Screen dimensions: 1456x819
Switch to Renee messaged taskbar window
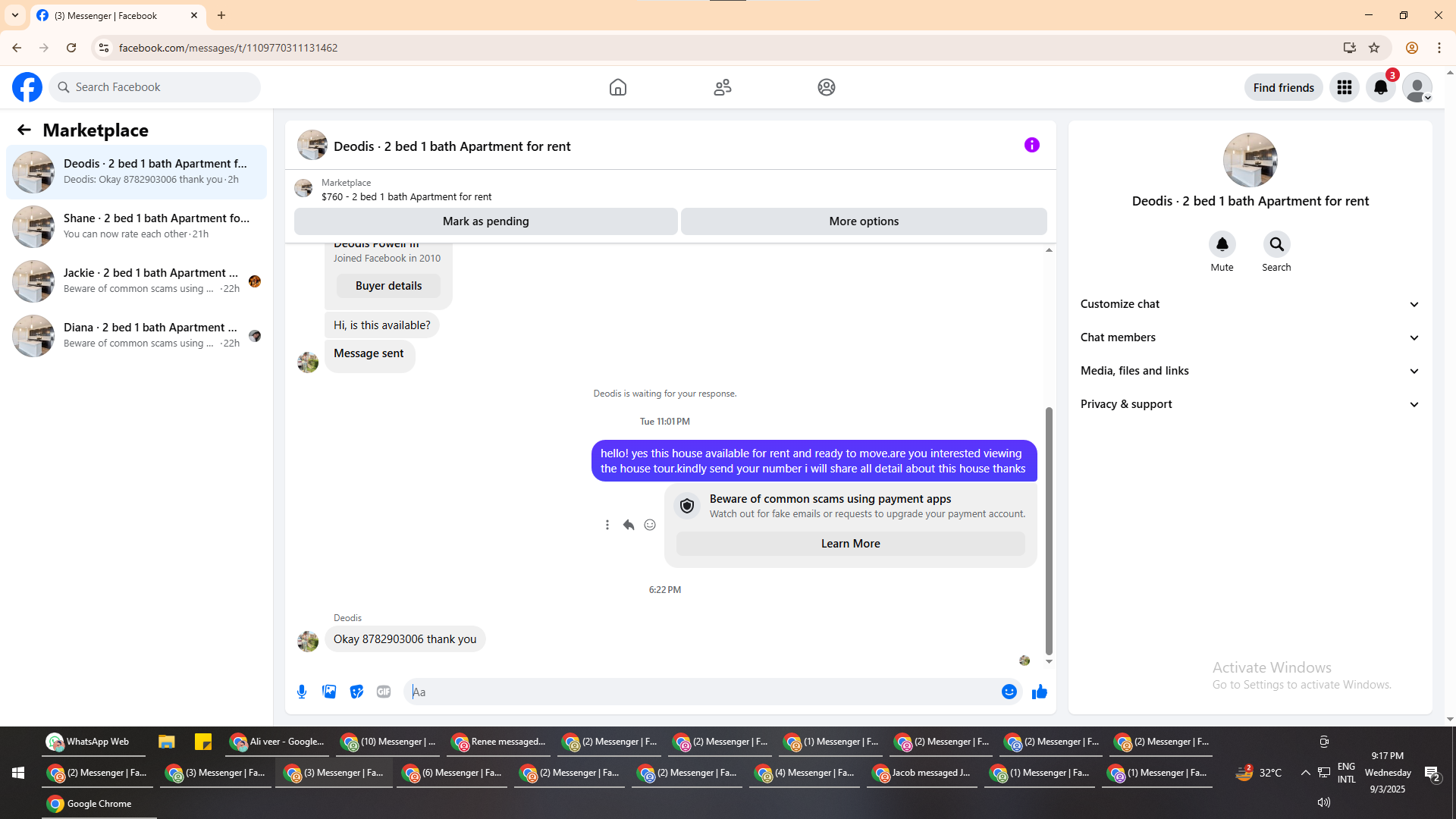(500, 742)
